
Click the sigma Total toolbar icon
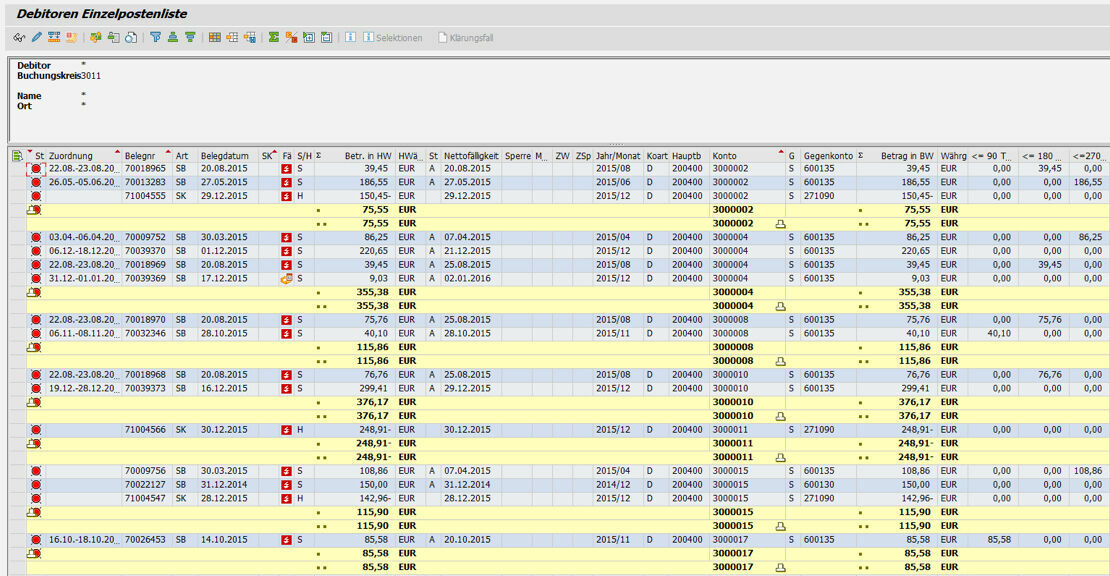273,38
